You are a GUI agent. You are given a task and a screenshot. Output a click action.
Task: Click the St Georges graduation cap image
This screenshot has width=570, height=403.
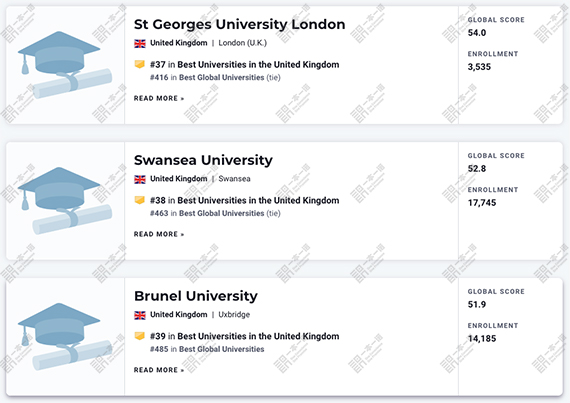[x=65, y=65]
